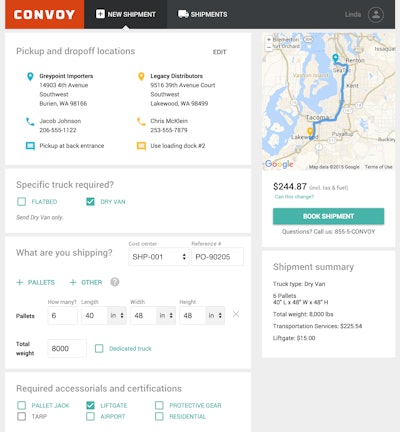Check the Flatbed truck checkbox
Viewport: 400px width, 432px height.
(x=22, y=201)
